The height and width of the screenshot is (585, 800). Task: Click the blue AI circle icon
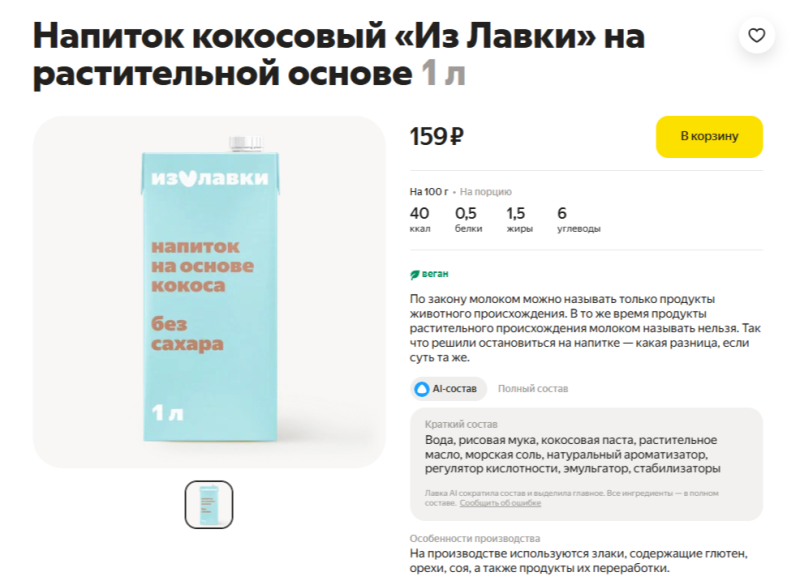[421, 389]
